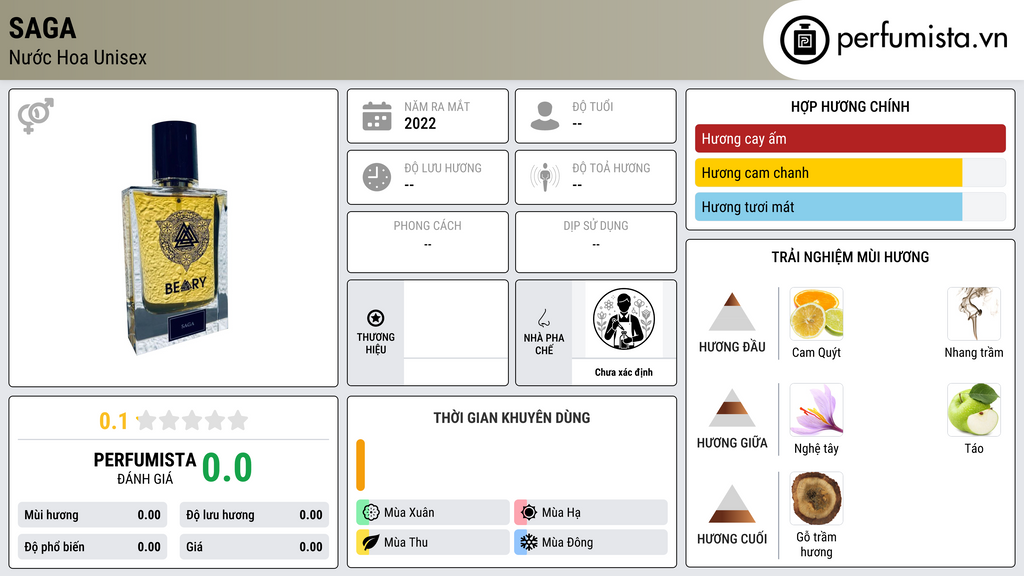This screenshot has height=576, width=1024.
Task: Click the Hương cam chanh yellow bar
Action: tap(828, 173)
